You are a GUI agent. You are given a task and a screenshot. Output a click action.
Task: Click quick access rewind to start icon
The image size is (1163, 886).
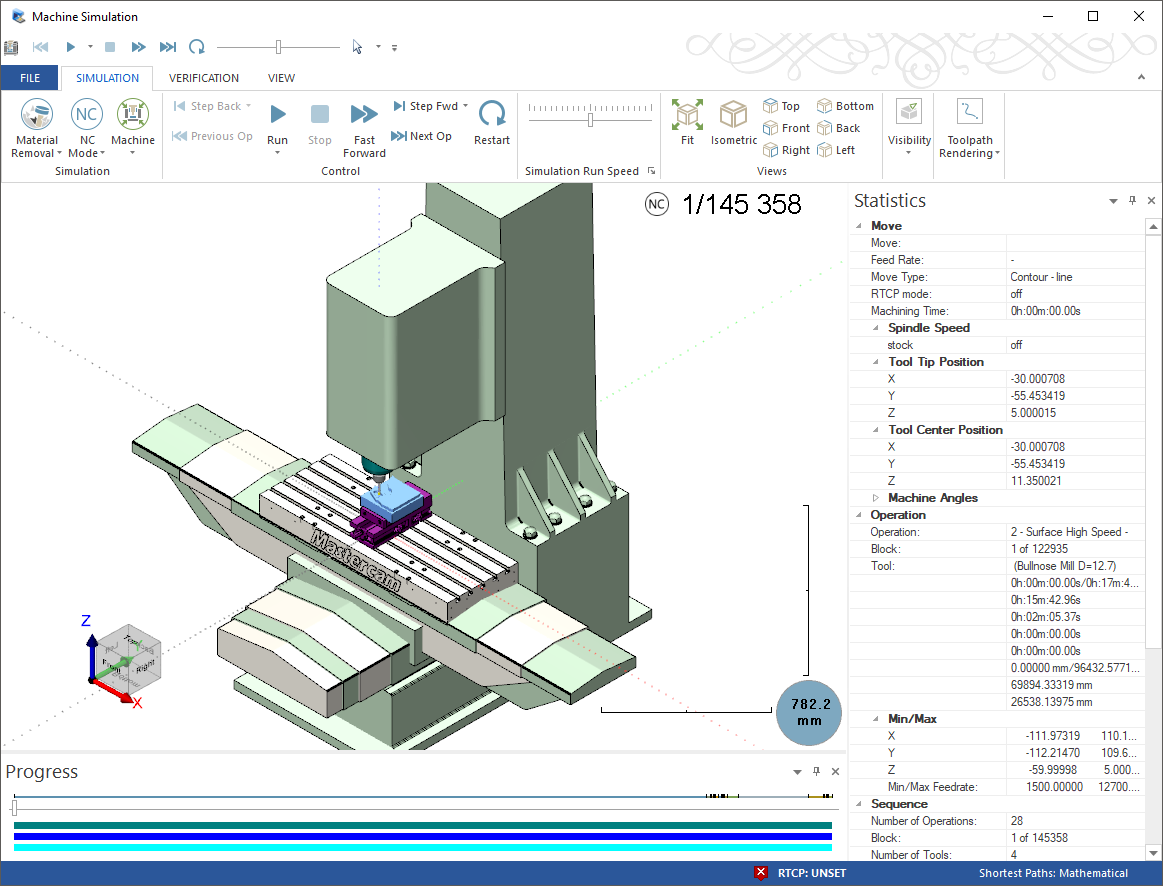point(40,47)
